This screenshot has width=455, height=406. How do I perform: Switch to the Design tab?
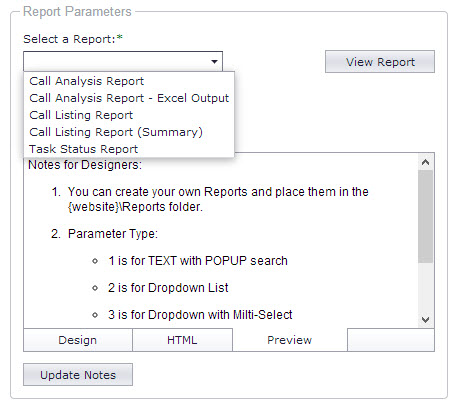pyautogui.click(x=78, y=340)
